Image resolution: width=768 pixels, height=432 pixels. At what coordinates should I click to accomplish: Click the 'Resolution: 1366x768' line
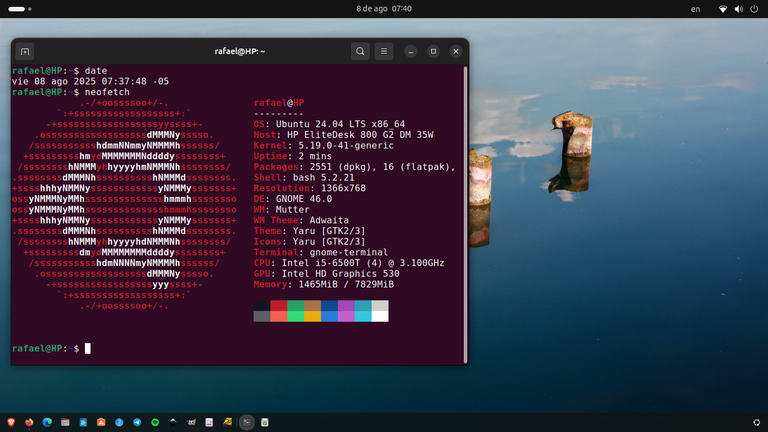310,188
